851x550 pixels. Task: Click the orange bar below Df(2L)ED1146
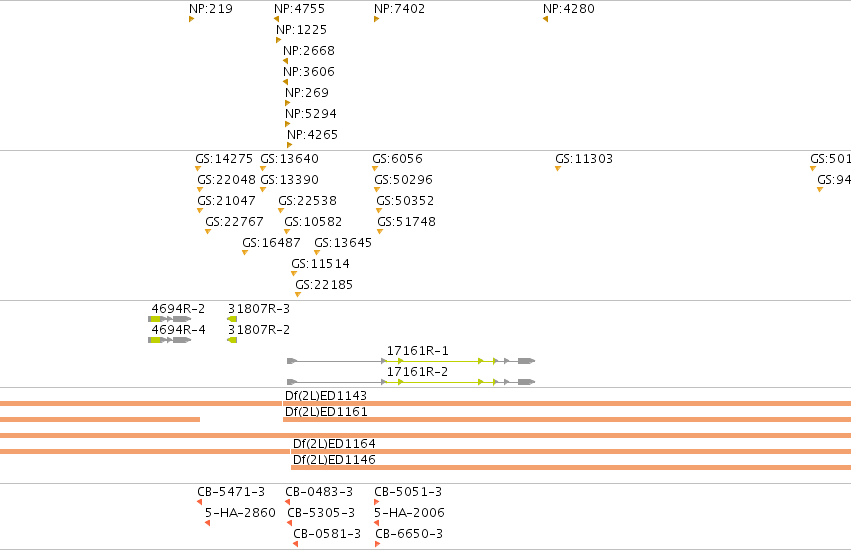click(x=571, y=467)
